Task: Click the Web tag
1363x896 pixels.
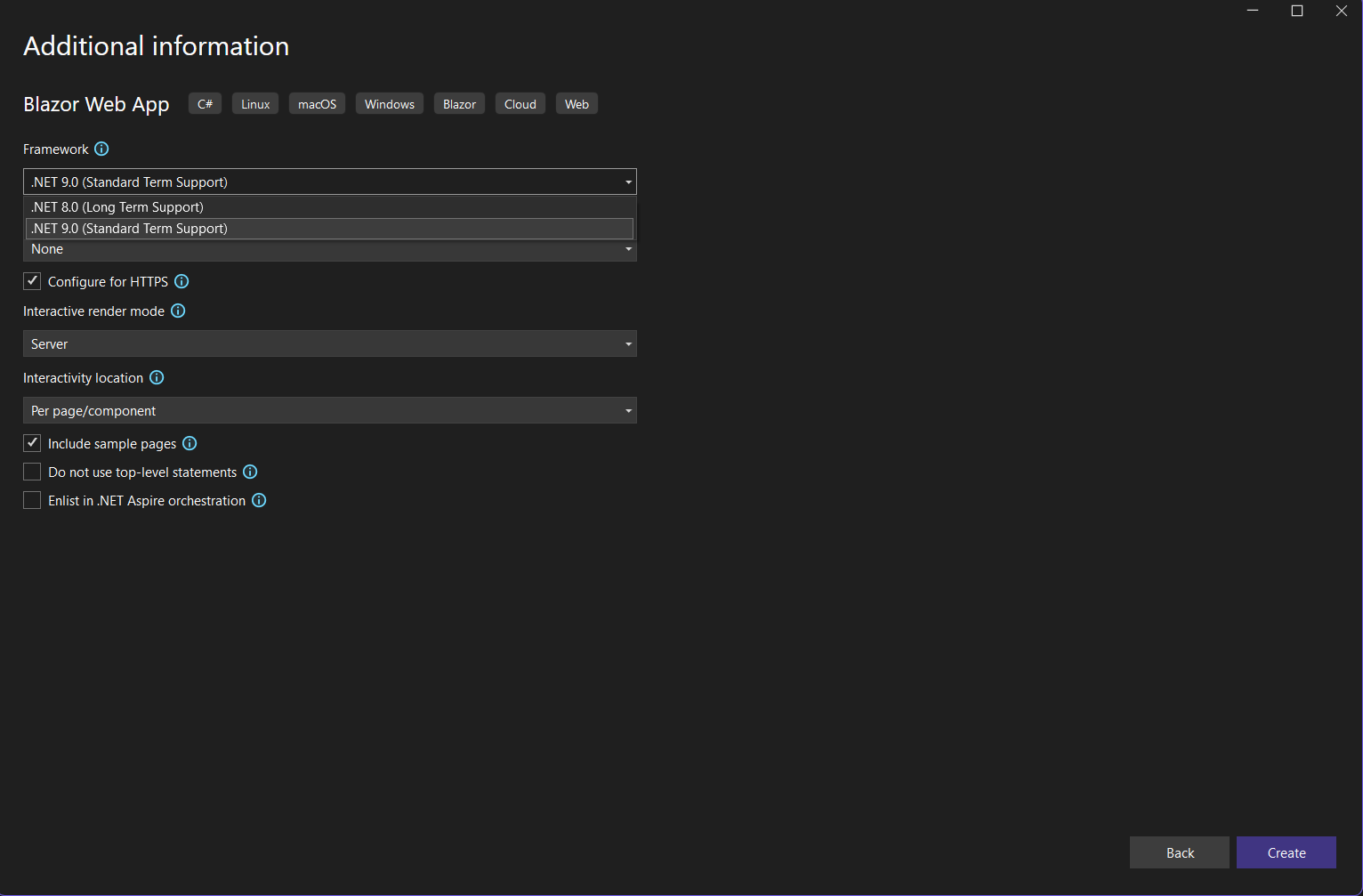Action: 577,104
